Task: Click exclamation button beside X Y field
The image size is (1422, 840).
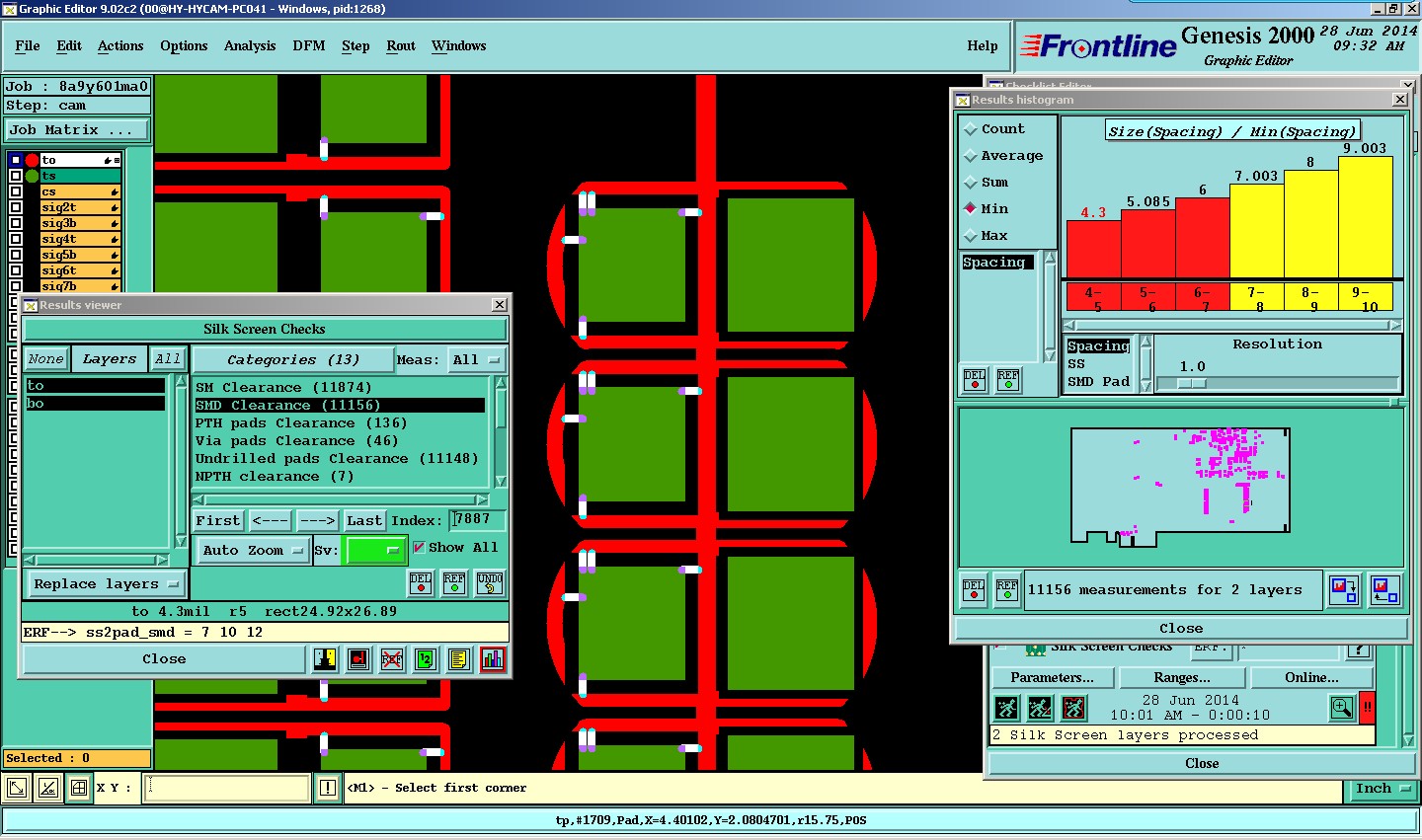Action: 328,788
